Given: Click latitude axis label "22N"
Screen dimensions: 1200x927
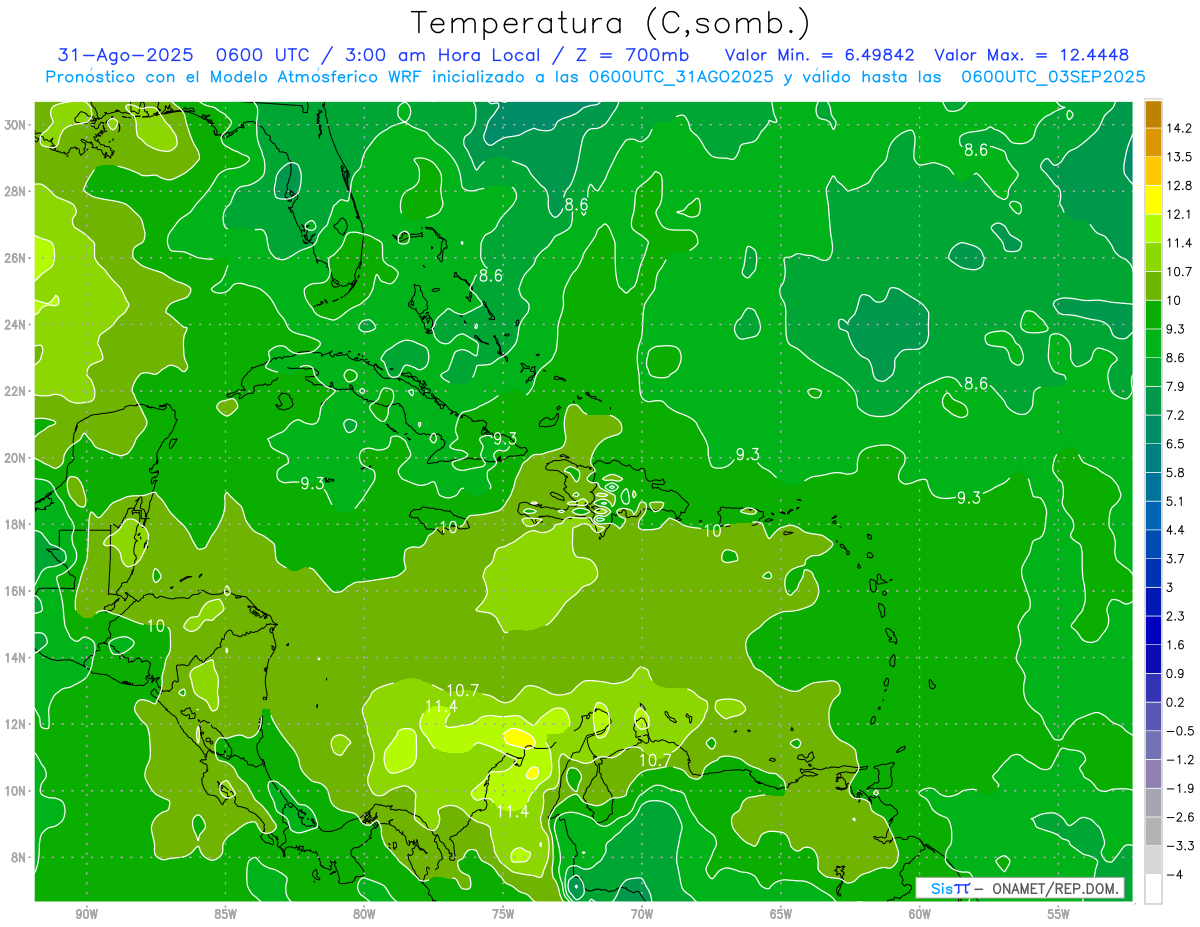Looking at the screenshot, I should coord(15,391).
